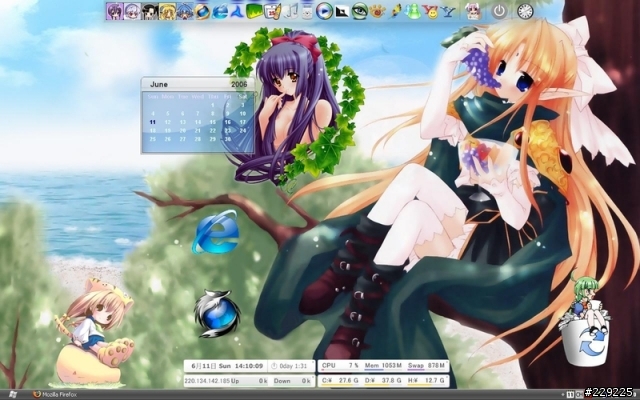Open the yellow feather pen dock icon
Image resolution: width=640 pixels, height=400 pixels.
[x=395, y=11]
